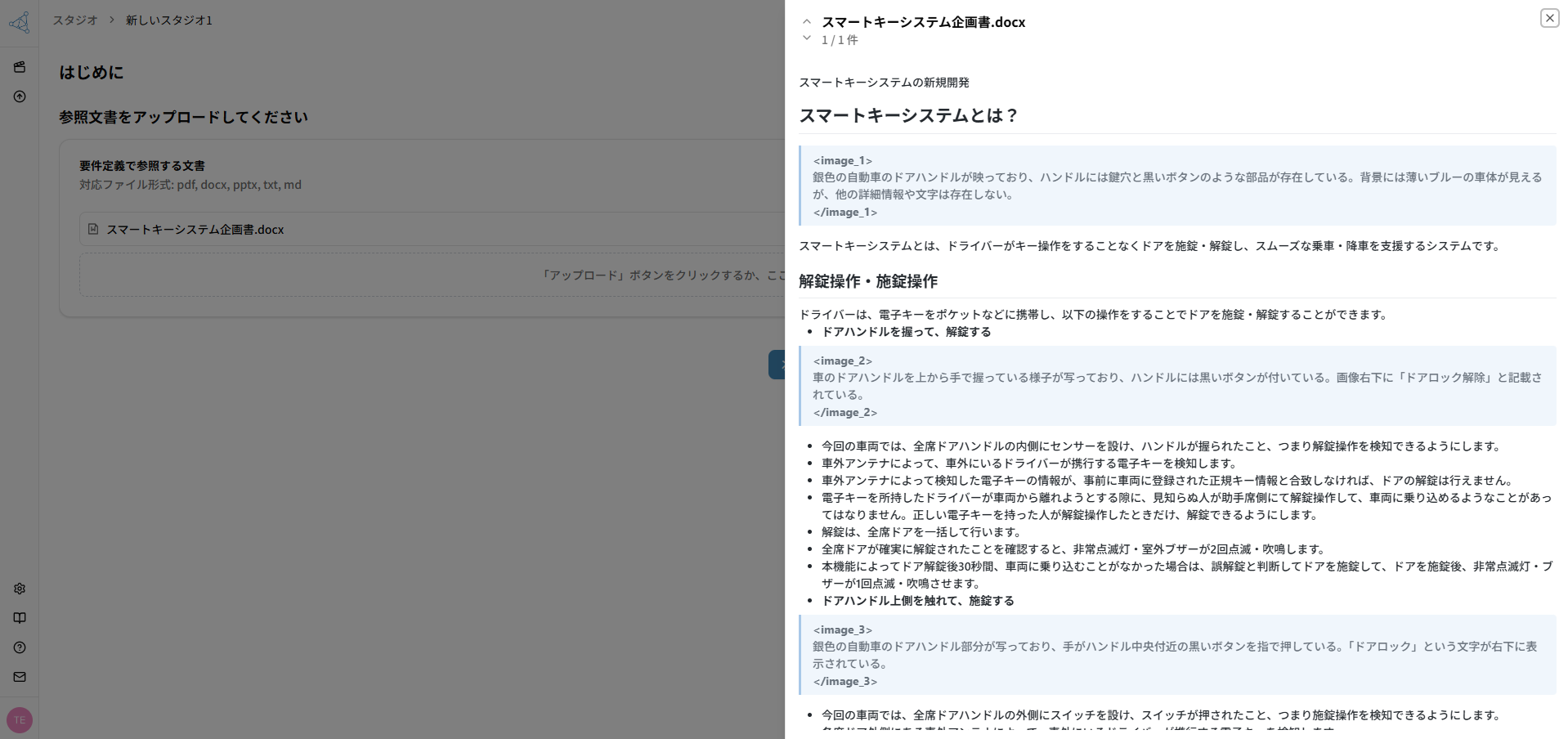Viewport: 1568px width, 739px height.
Task: Close the document preview panel
Action: coord(1549,17)
